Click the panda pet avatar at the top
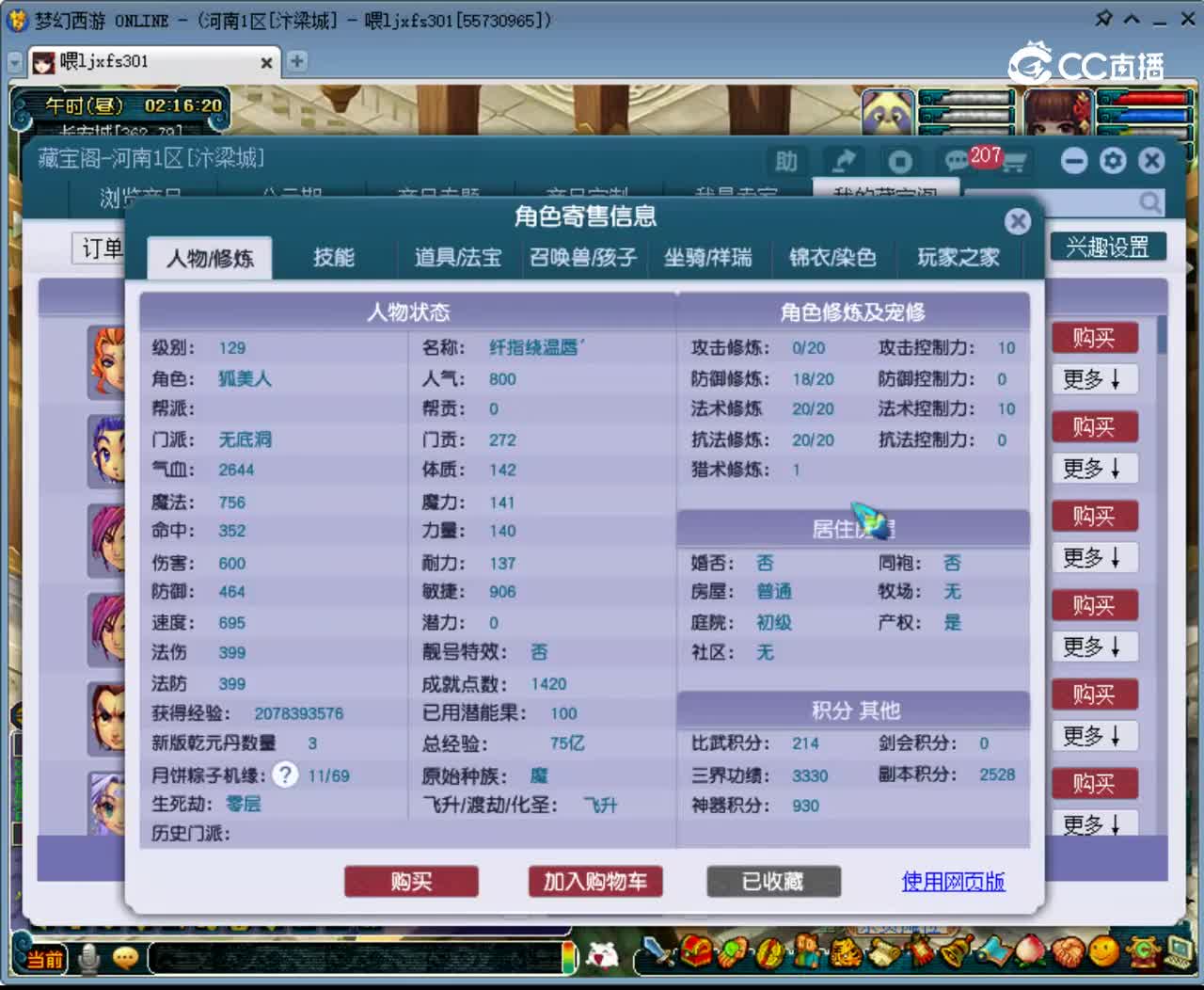1204x990 pixels. coord(888,114)
